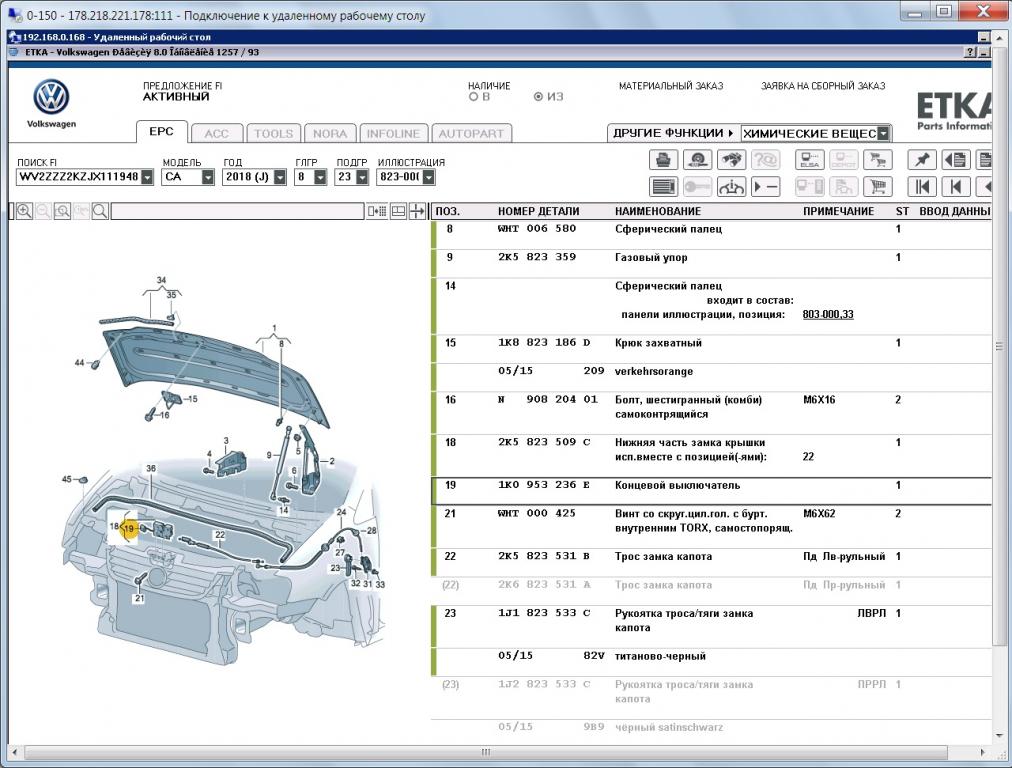Screen dimensions: 1012x768
Task: Click the print icon in the toolbar
Action: pyautogui.click(x=663, y=159)
